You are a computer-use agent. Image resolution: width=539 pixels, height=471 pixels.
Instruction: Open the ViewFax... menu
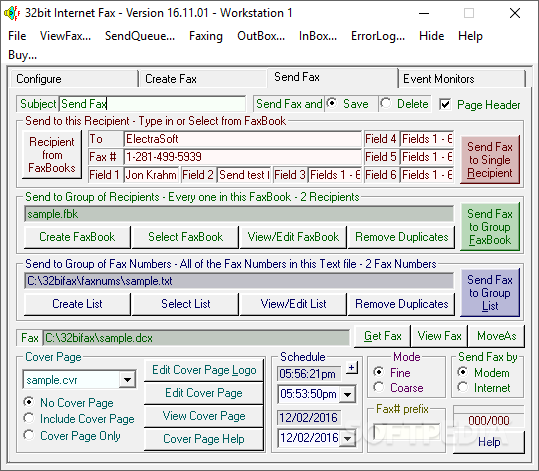point(65,36)
